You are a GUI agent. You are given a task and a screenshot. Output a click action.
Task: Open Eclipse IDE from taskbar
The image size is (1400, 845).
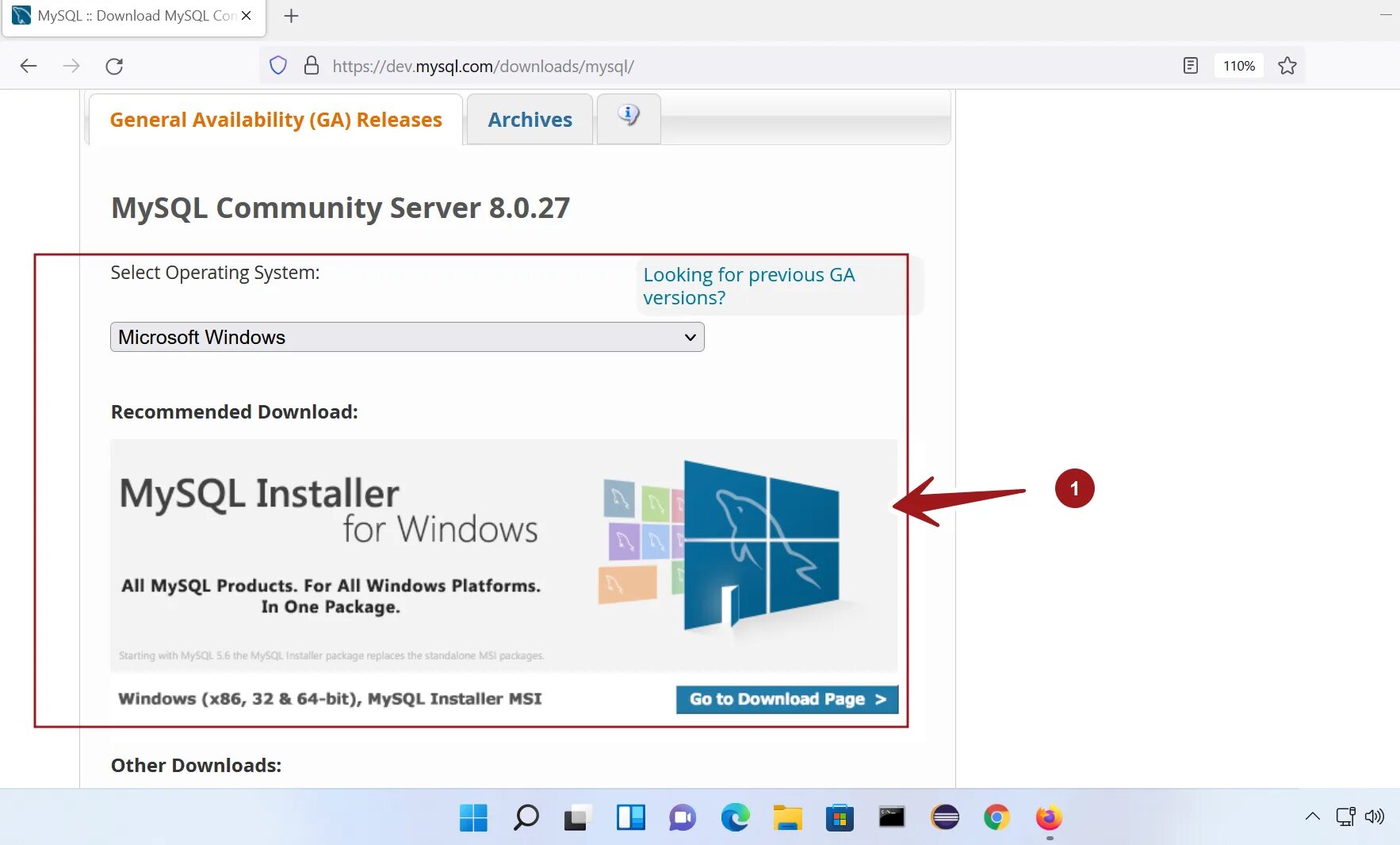pyautogui.click(x=945, y=817)
